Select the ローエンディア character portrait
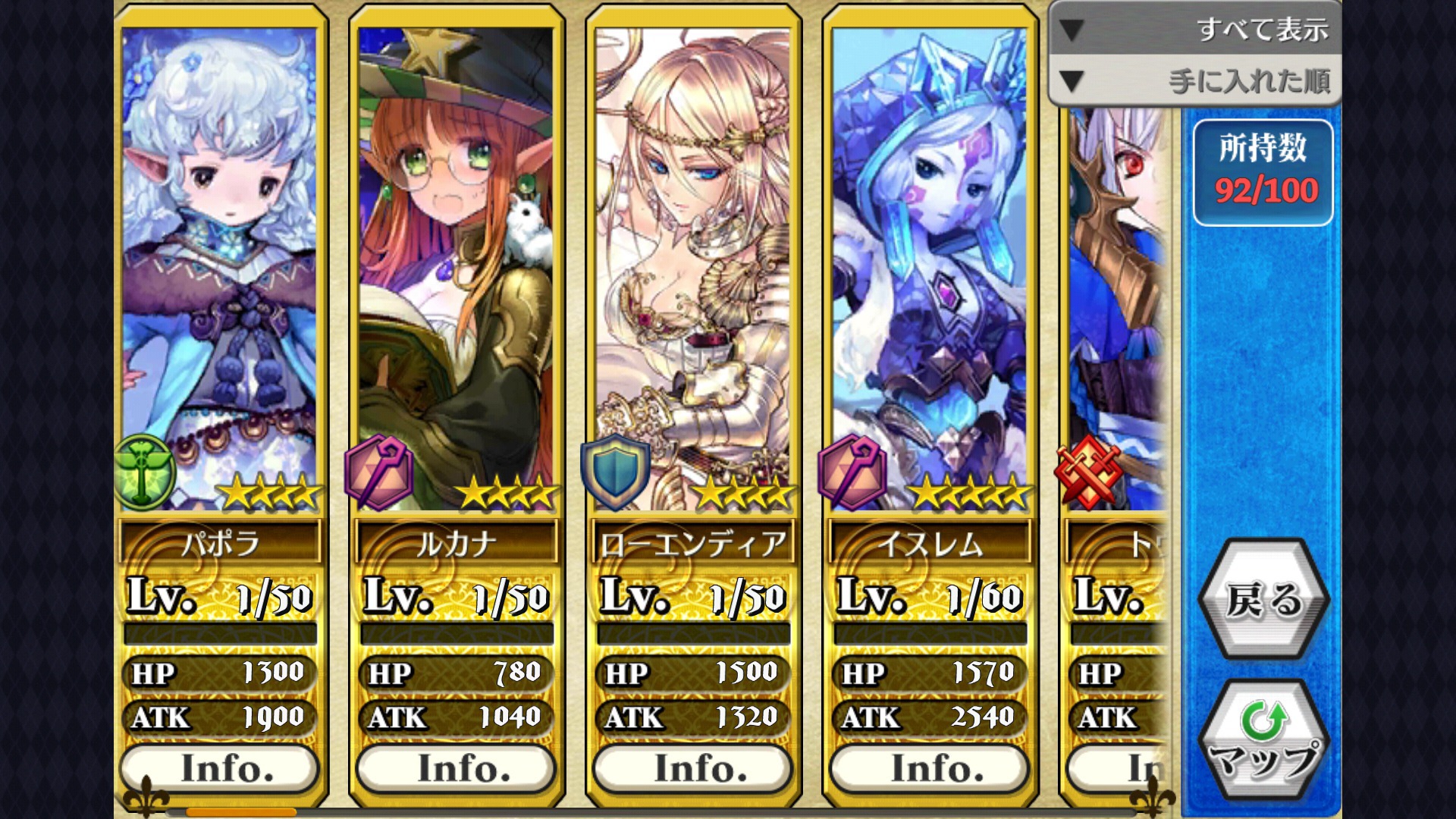 (x=693, y=268)
